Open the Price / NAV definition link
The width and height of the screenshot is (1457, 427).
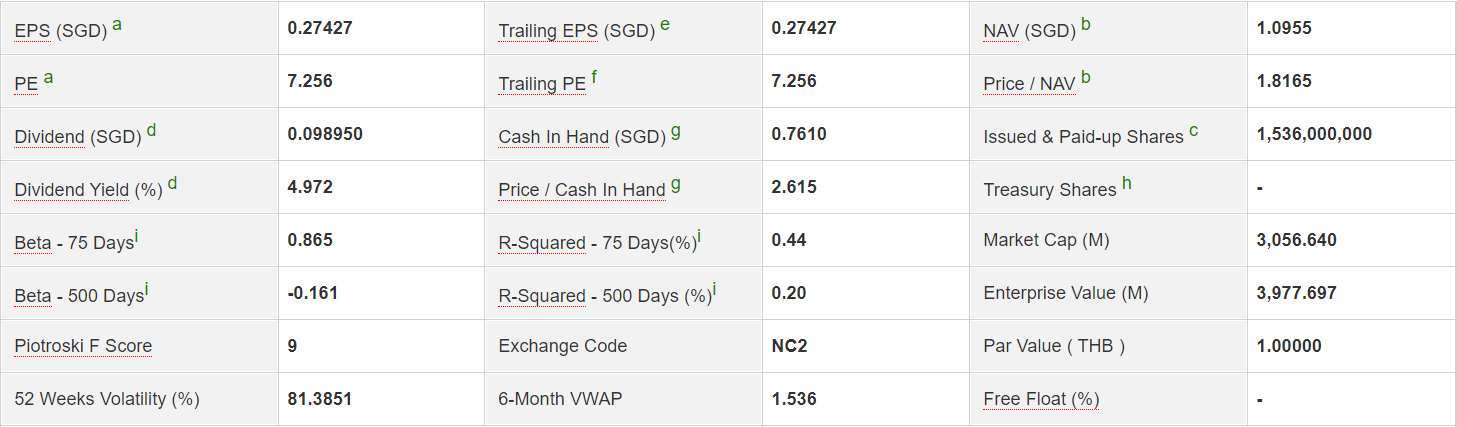pyautogui.click(x=1029, y=84)
